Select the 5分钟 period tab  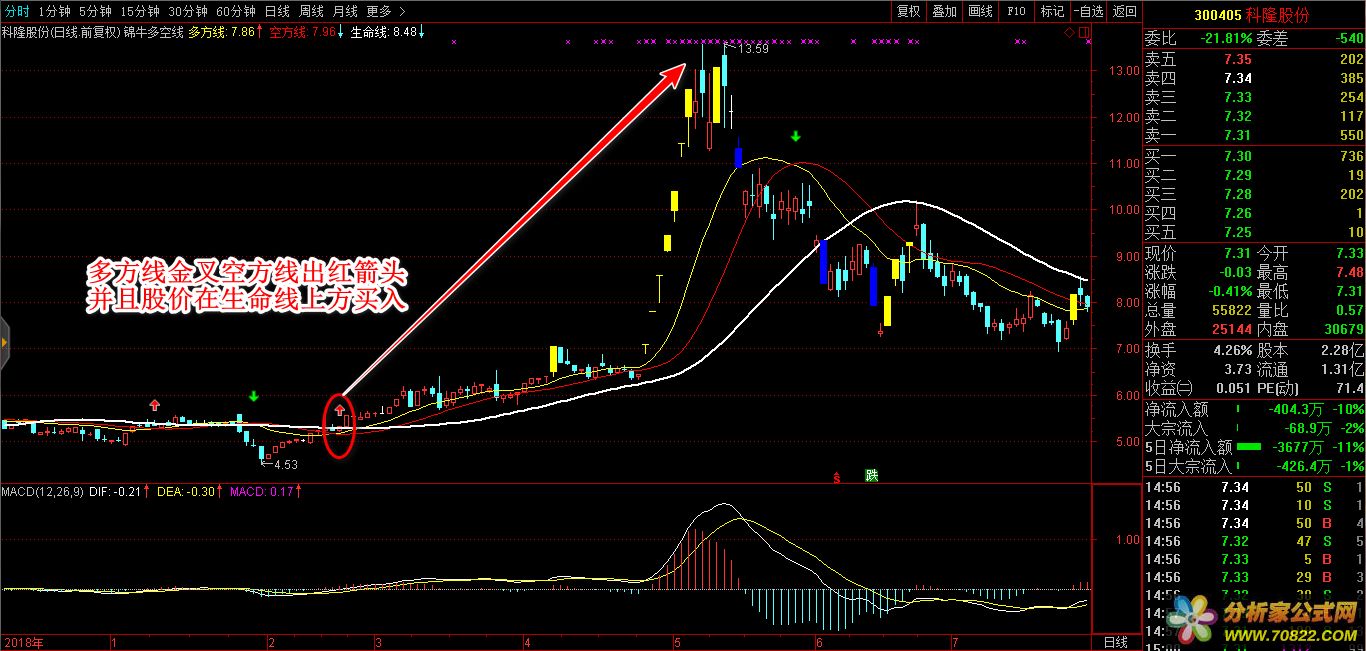95,11
